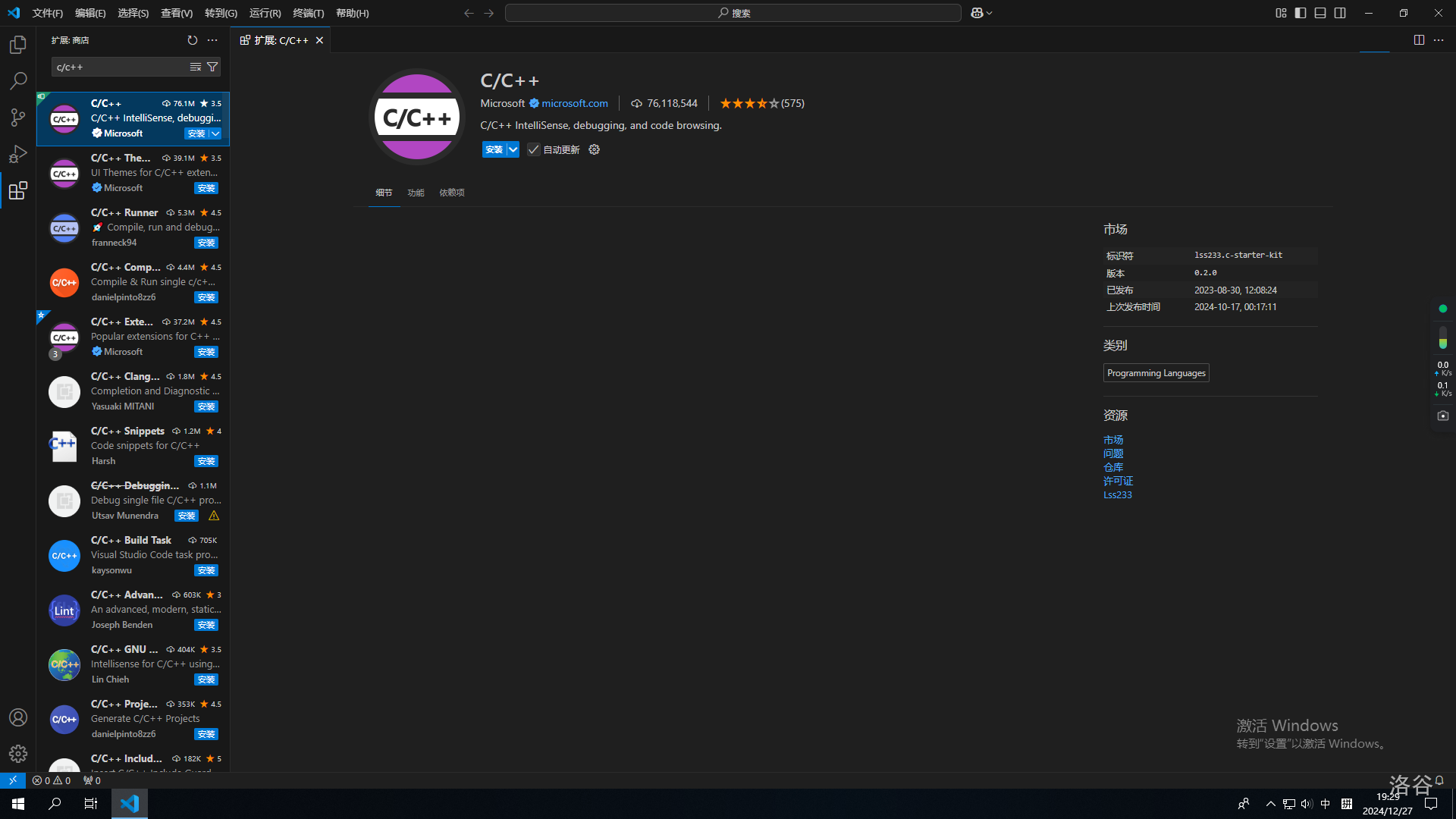This screenshot has width=1456, height=819.
Task: Open Source Control view
Action: point(18,117)
